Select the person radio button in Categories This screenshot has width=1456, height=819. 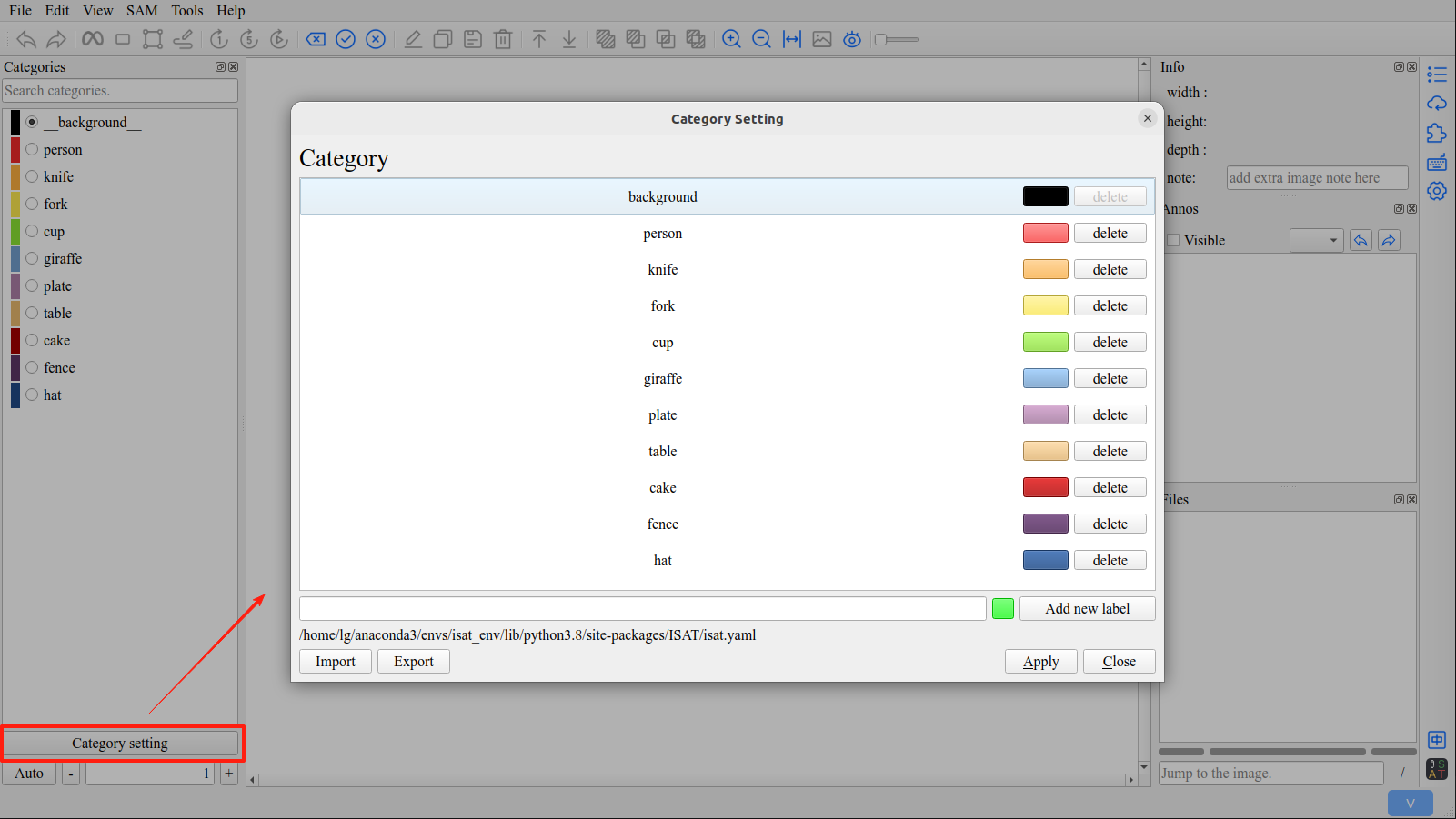(32, 149)
